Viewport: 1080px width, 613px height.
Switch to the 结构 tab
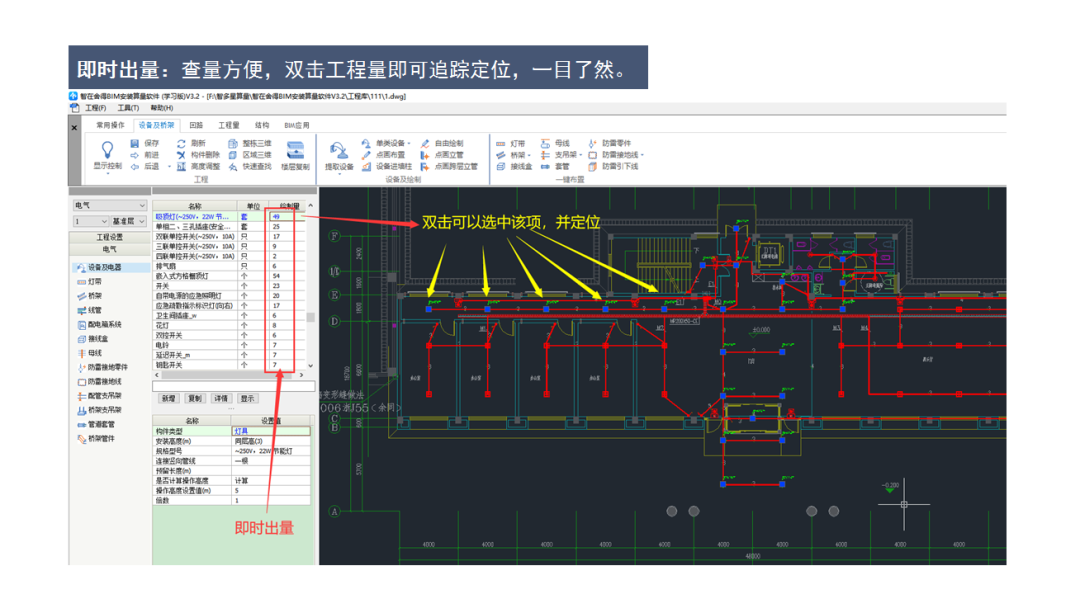[262, 125]
